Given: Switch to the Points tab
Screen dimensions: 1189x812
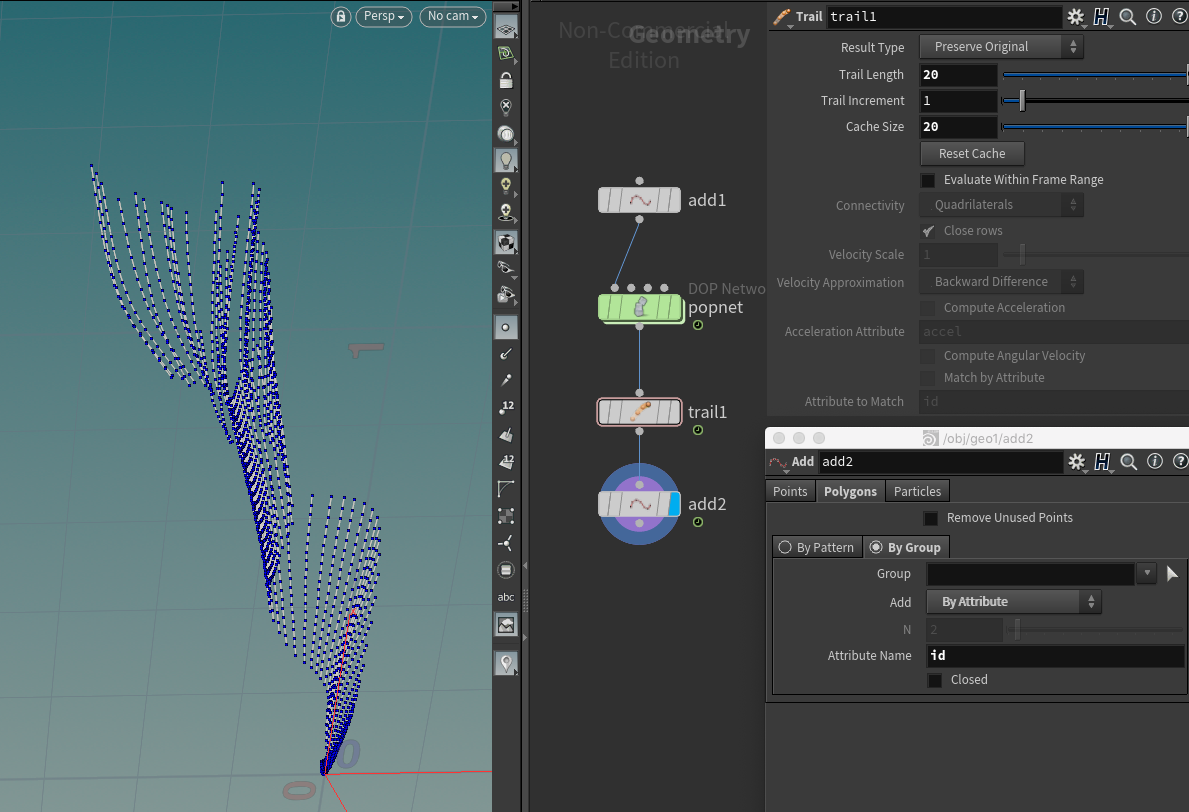Looking at the screenshot, I should pos(790,491).
